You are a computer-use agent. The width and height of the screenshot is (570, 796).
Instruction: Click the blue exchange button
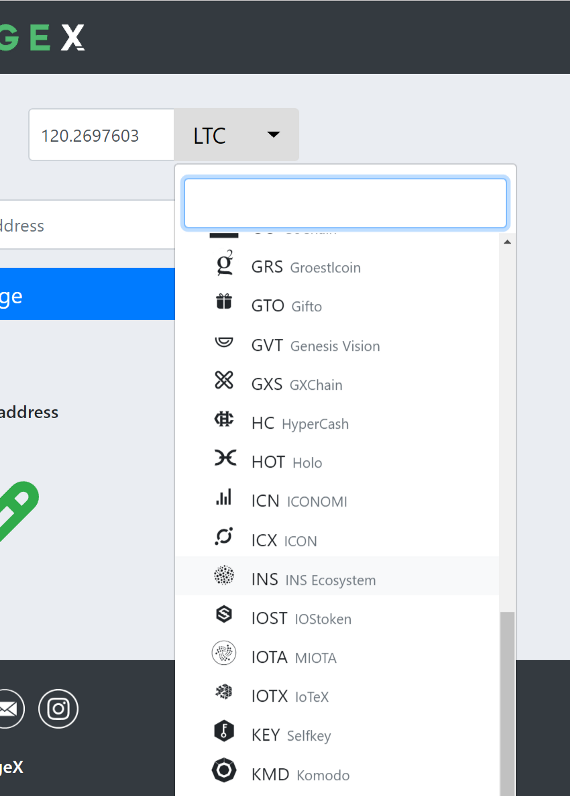(87, 294)
